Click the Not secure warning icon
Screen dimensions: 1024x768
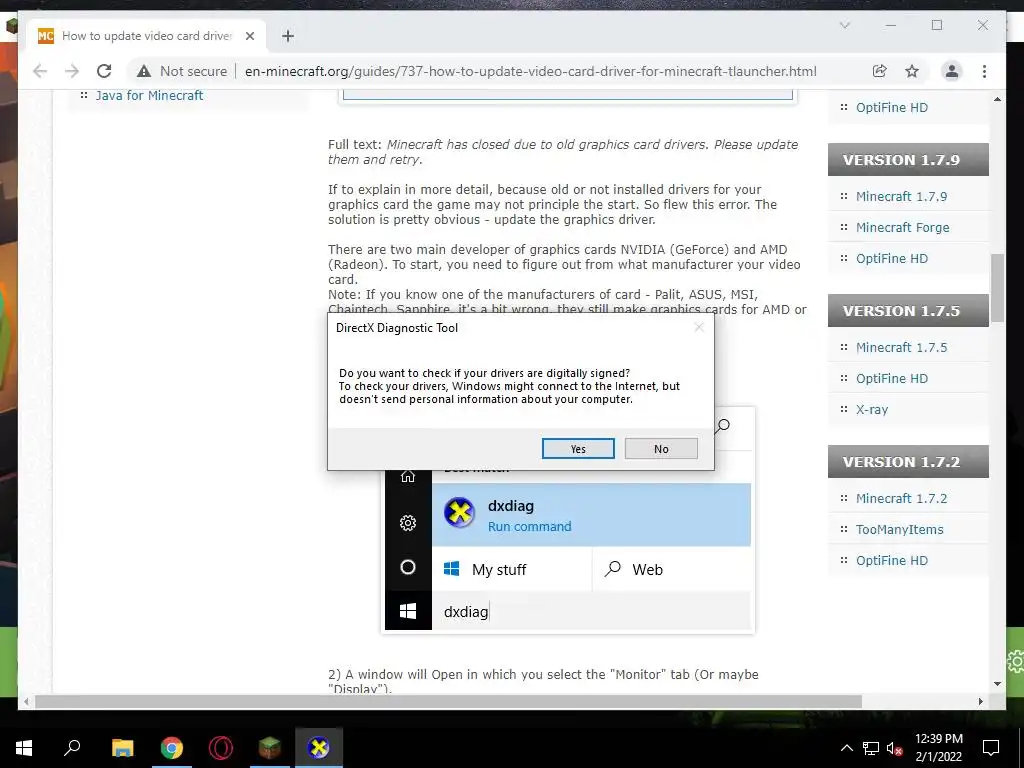144,71
